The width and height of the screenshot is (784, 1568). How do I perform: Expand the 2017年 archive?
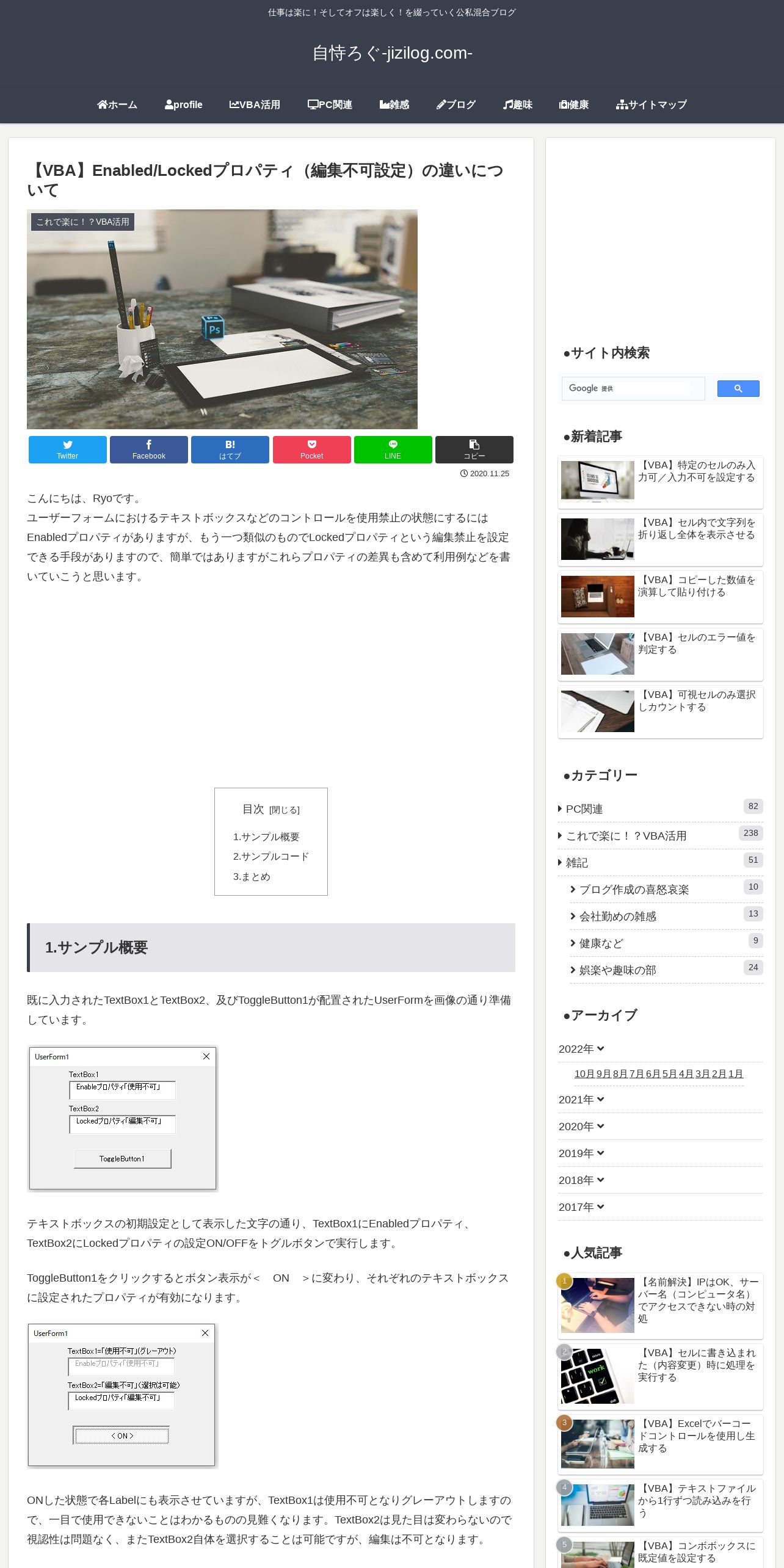coord(581,1207)
